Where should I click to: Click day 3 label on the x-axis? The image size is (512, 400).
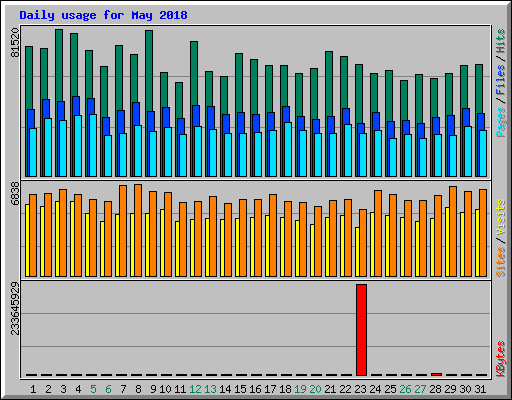pyautogui.click(x=63, y=389)
